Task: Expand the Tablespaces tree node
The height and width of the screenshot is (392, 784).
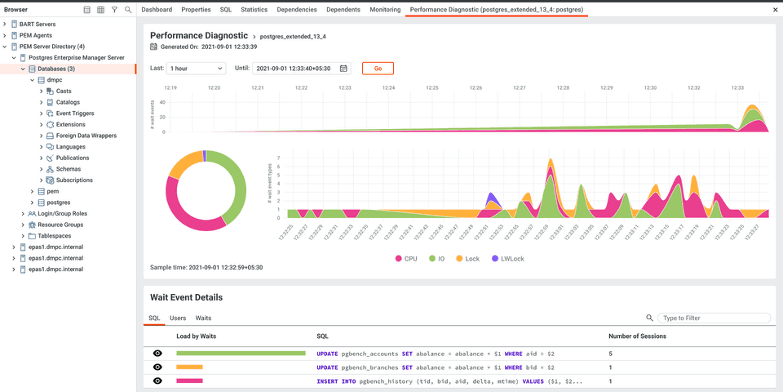Action: 23,236
